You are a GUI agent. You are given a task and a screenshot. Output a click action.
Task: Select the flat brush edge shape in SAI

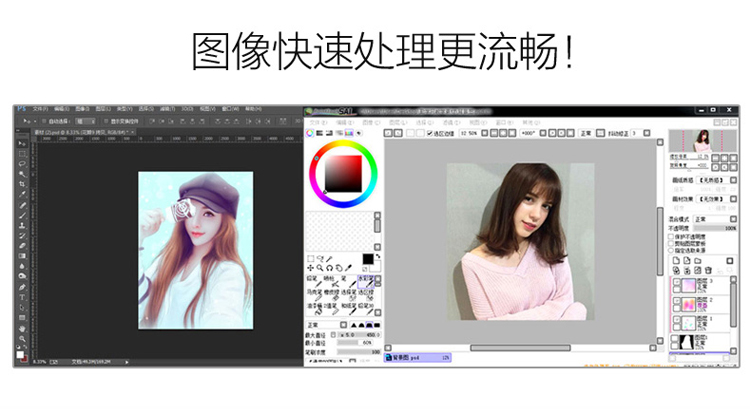click(x=376, y=325)
